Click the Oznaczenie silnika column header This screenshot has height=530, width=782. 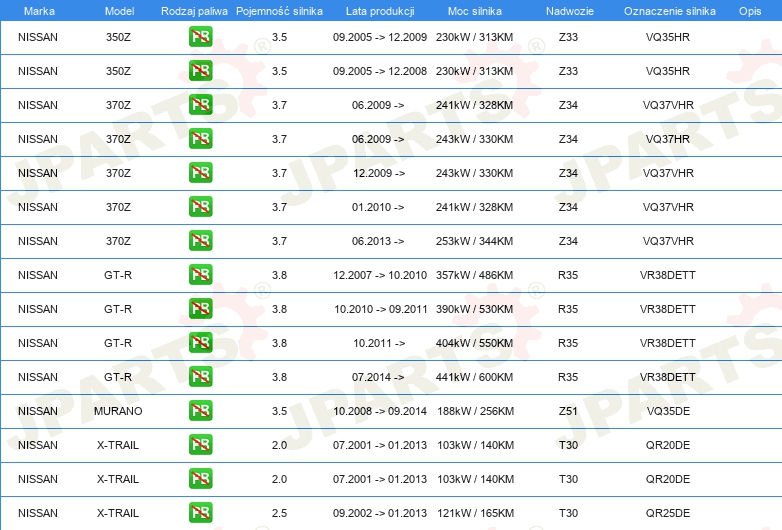coord(670,11)
